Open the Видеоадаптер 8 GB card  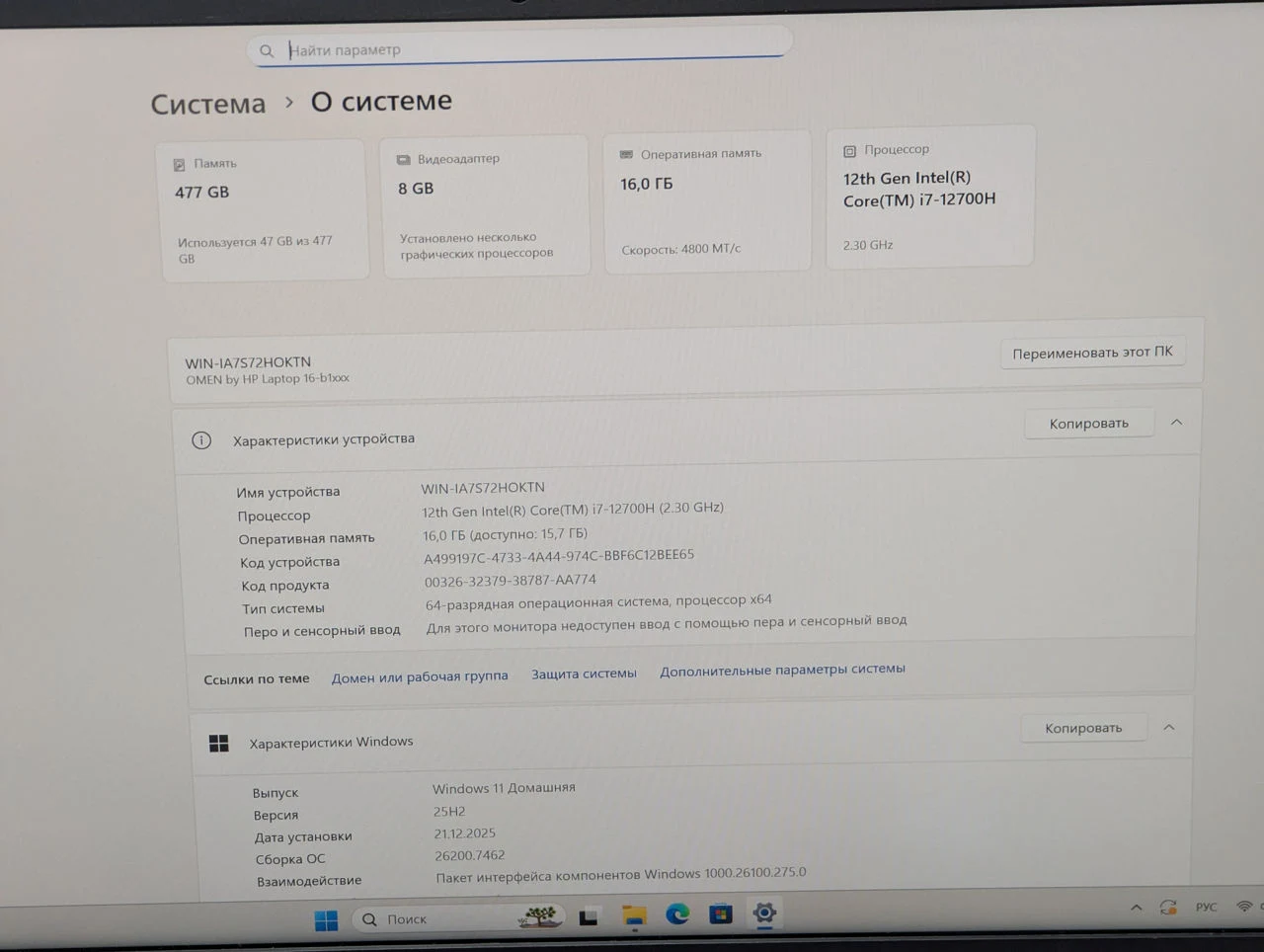click(x=486, y=205)
